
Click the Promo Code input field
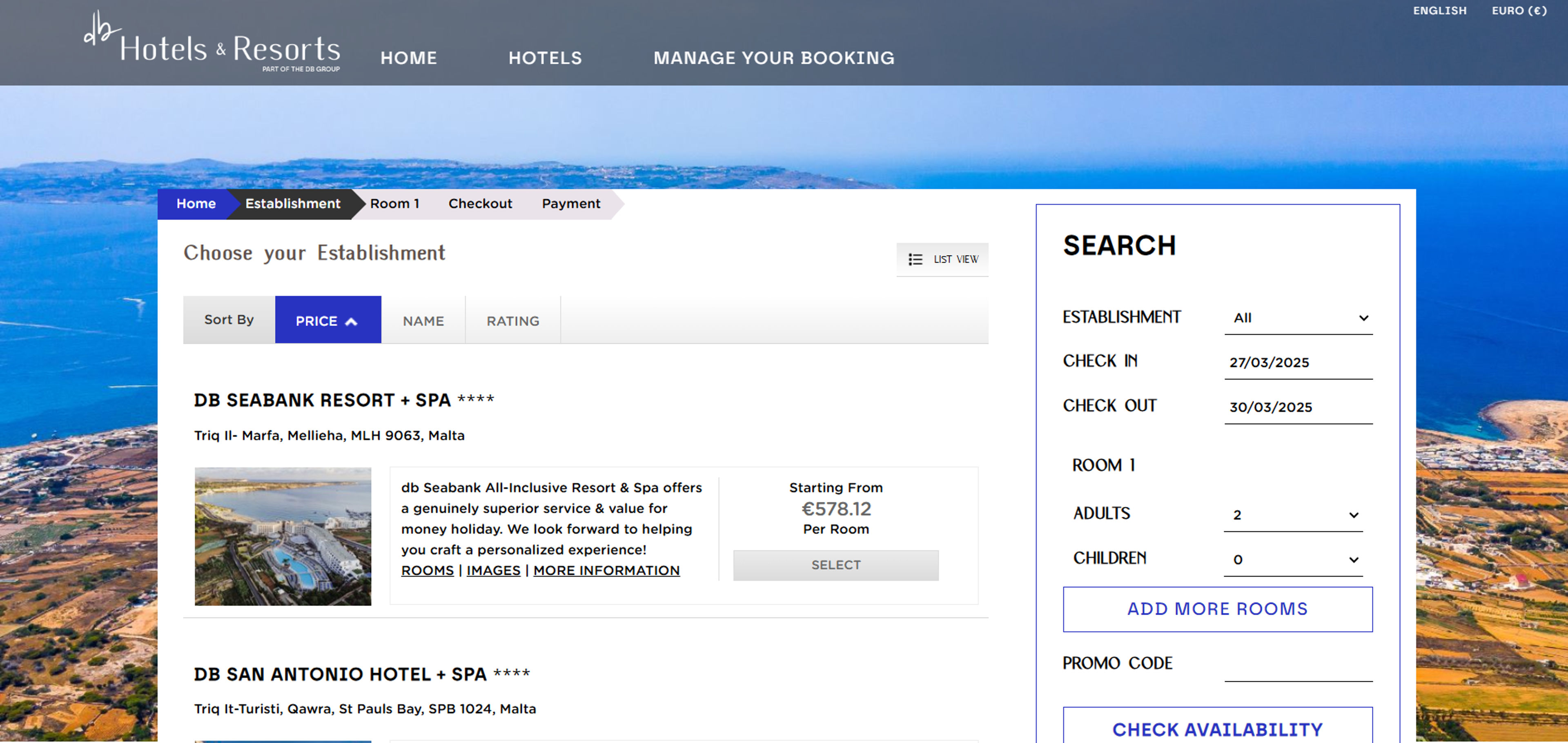click(1298, 666)
